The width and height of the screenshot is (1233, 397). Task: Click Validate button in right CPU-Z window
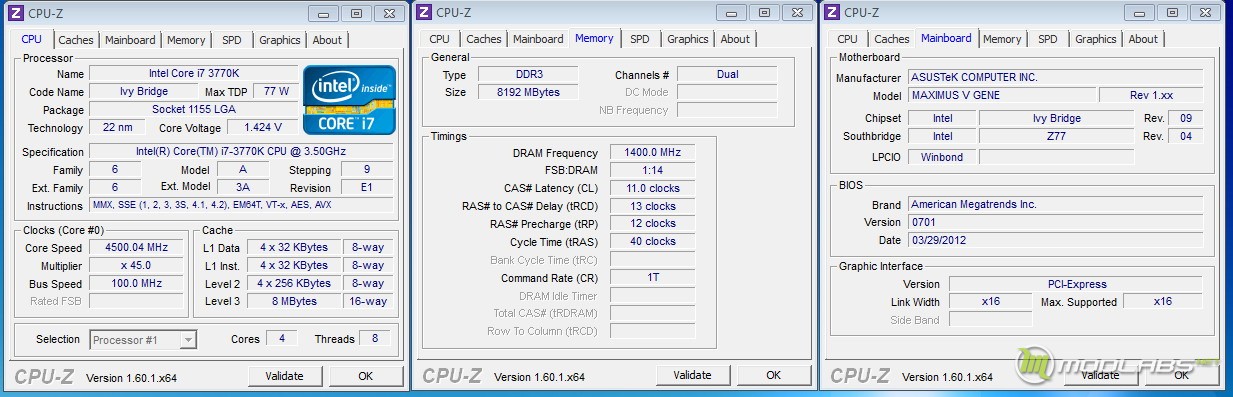(x=1101, y=376)
